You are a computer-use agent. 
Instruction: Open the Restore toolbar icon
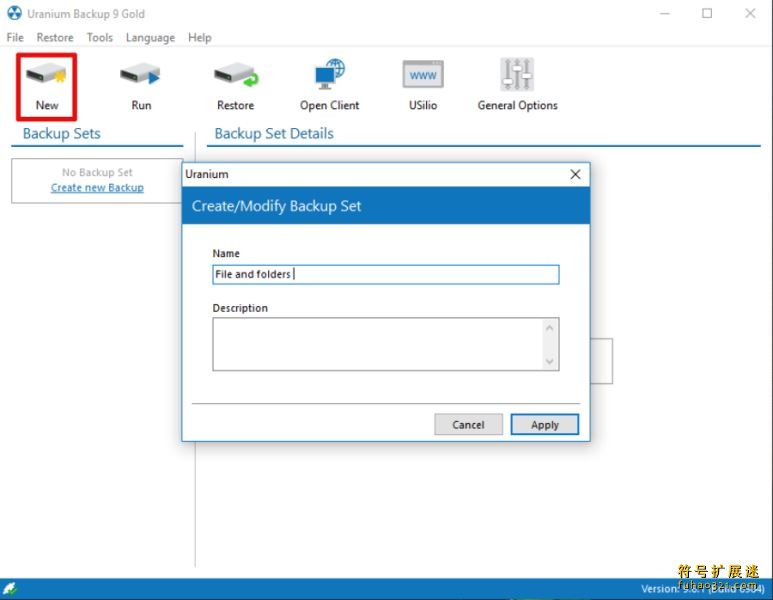236,75
